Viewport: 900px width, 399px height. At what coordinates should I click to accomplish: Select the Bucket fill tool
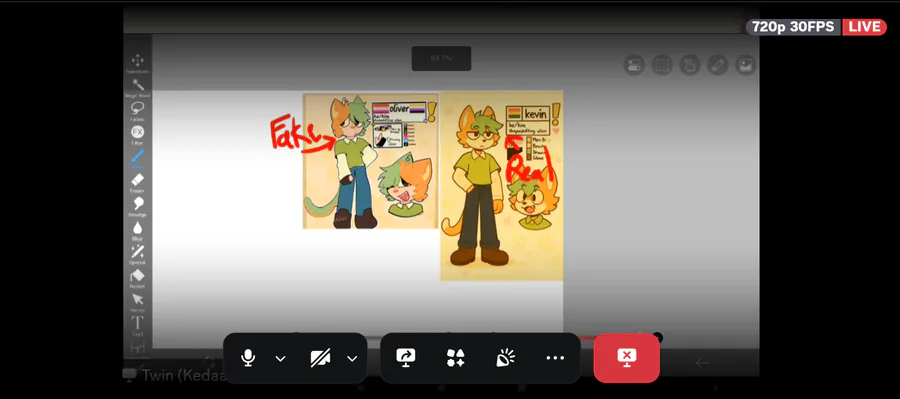click(x=137, y=276)
